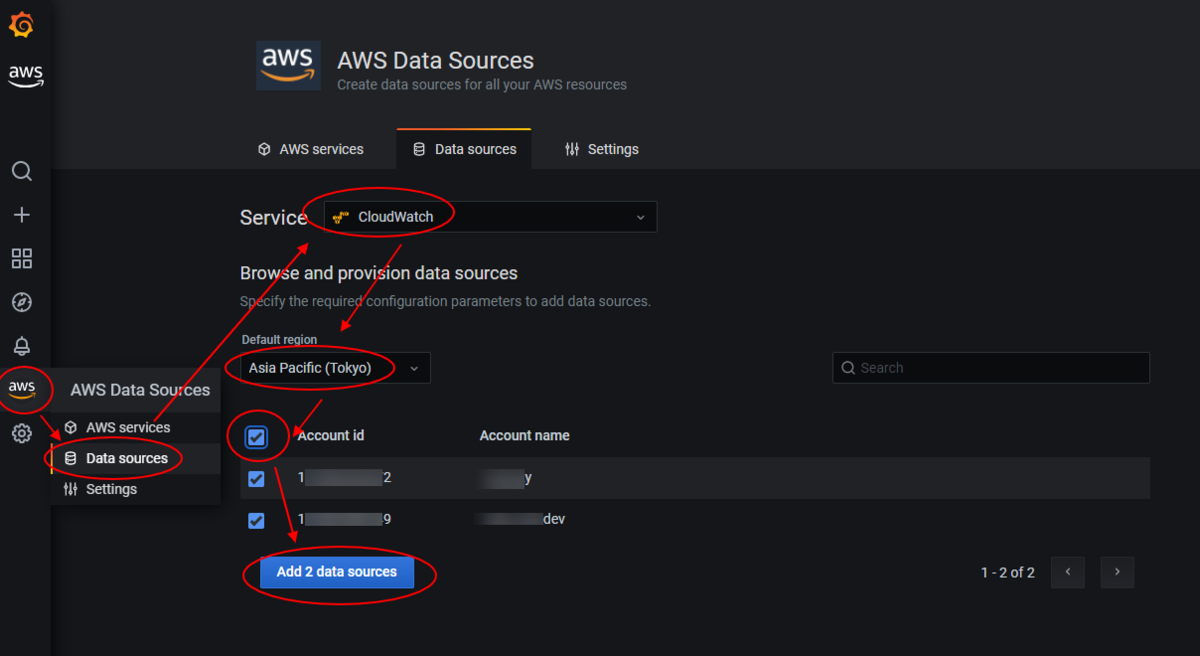Click the AWS Data Sources sidebar icon
This screenshot has height=656, width=1200.
tap(22, 388)
